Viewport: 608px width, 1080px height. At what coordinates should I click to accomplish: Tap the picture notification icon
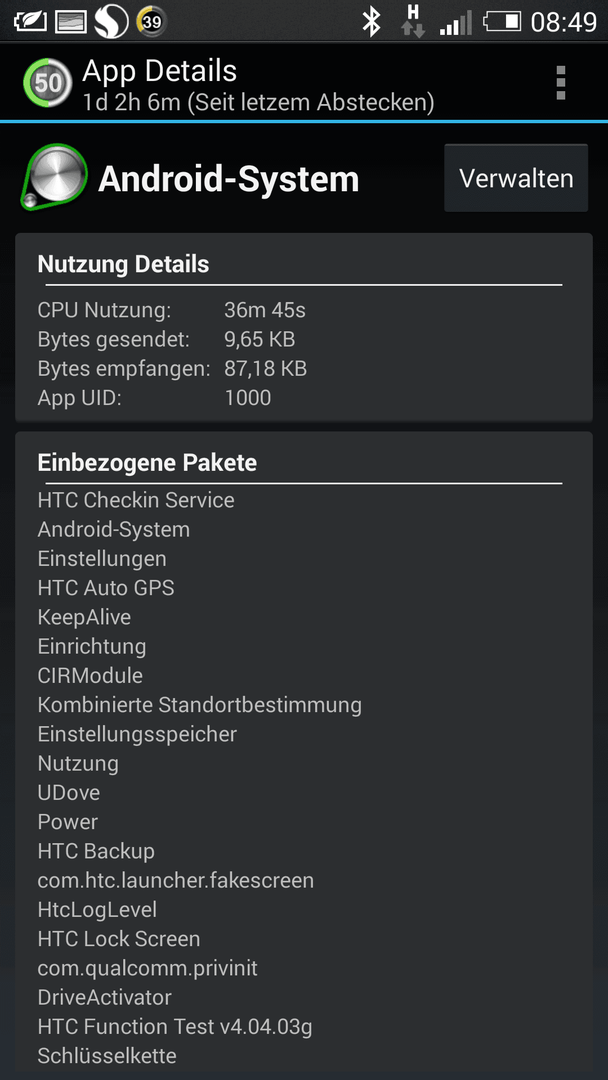71,22
